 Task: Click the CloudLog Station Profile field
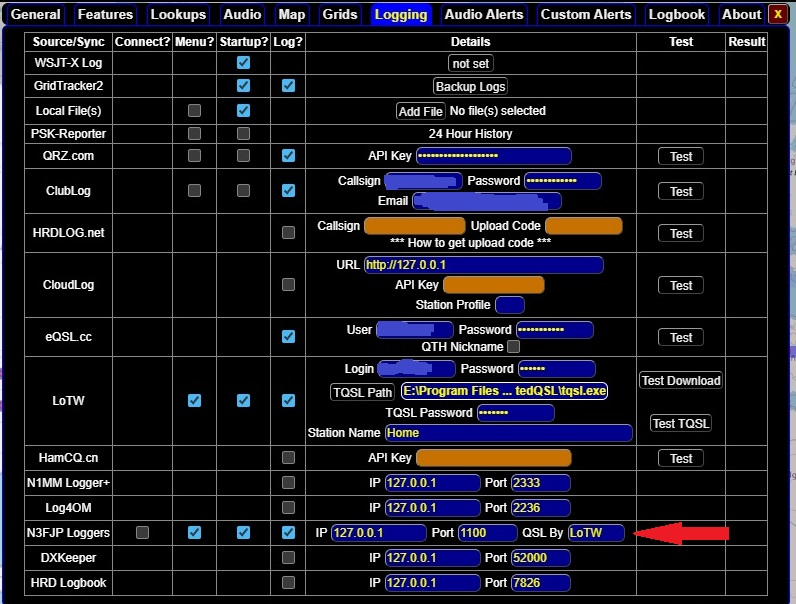pyautogui.click(x=510, y=305)
